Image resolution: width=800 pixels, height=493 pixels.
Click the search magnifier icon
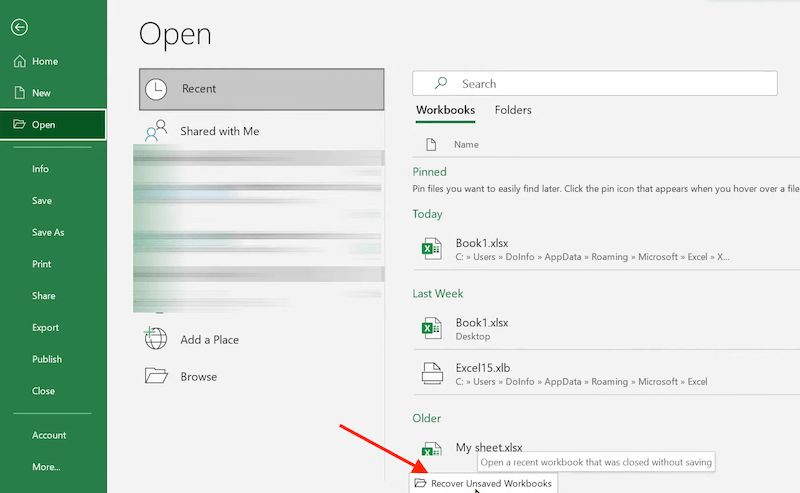tap(441, 83)
